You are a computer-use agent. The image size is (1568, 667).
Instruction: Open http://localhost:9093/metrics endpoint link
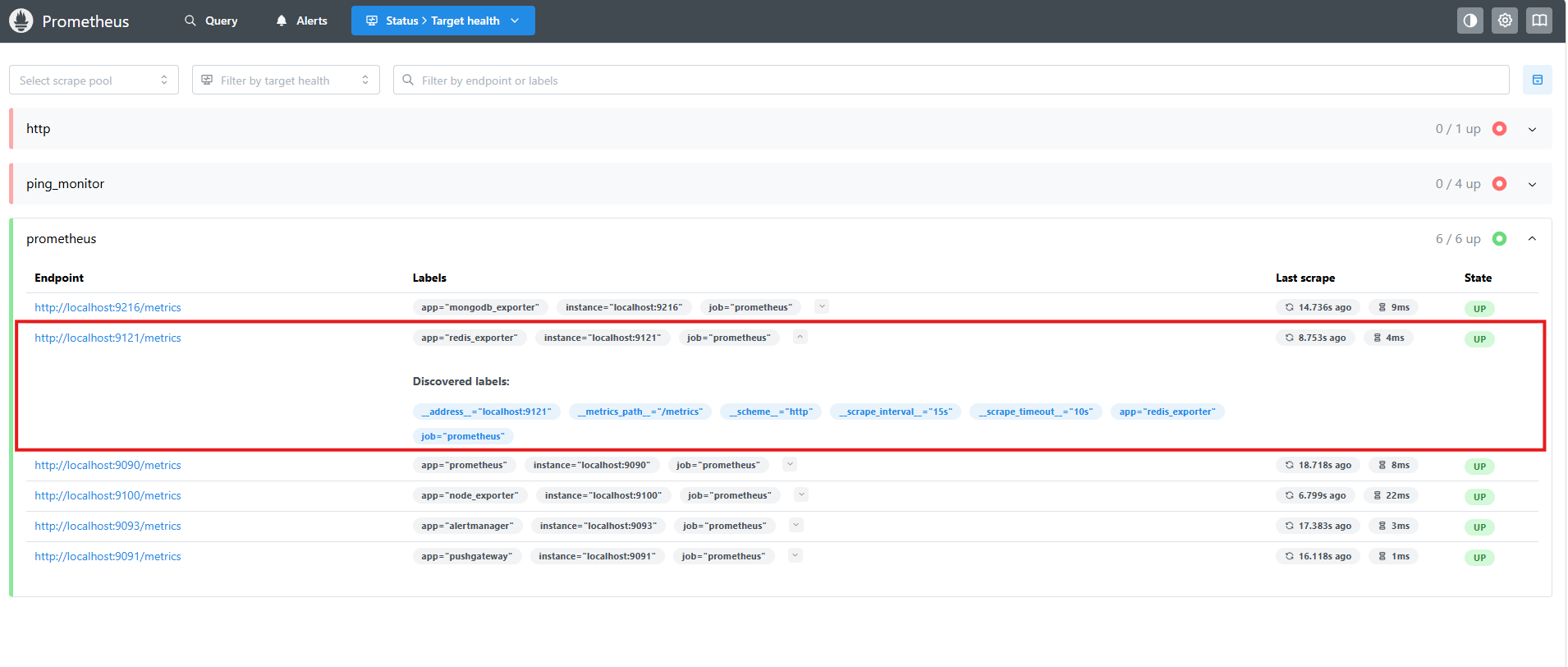point(108,526)
